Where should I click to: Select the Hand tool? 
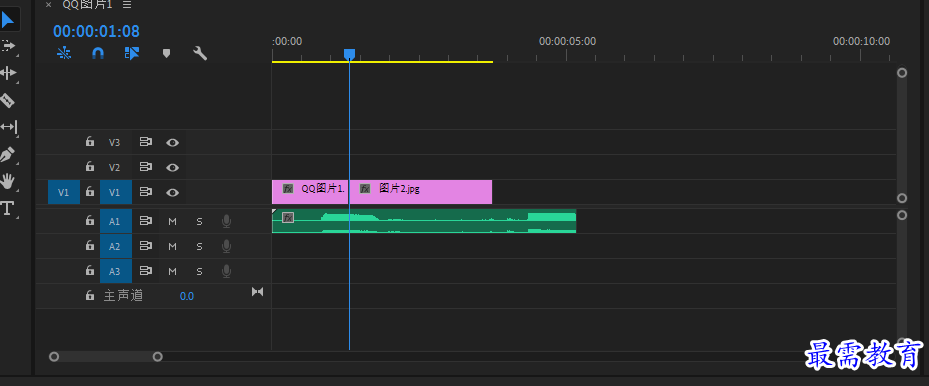[8, 181]
